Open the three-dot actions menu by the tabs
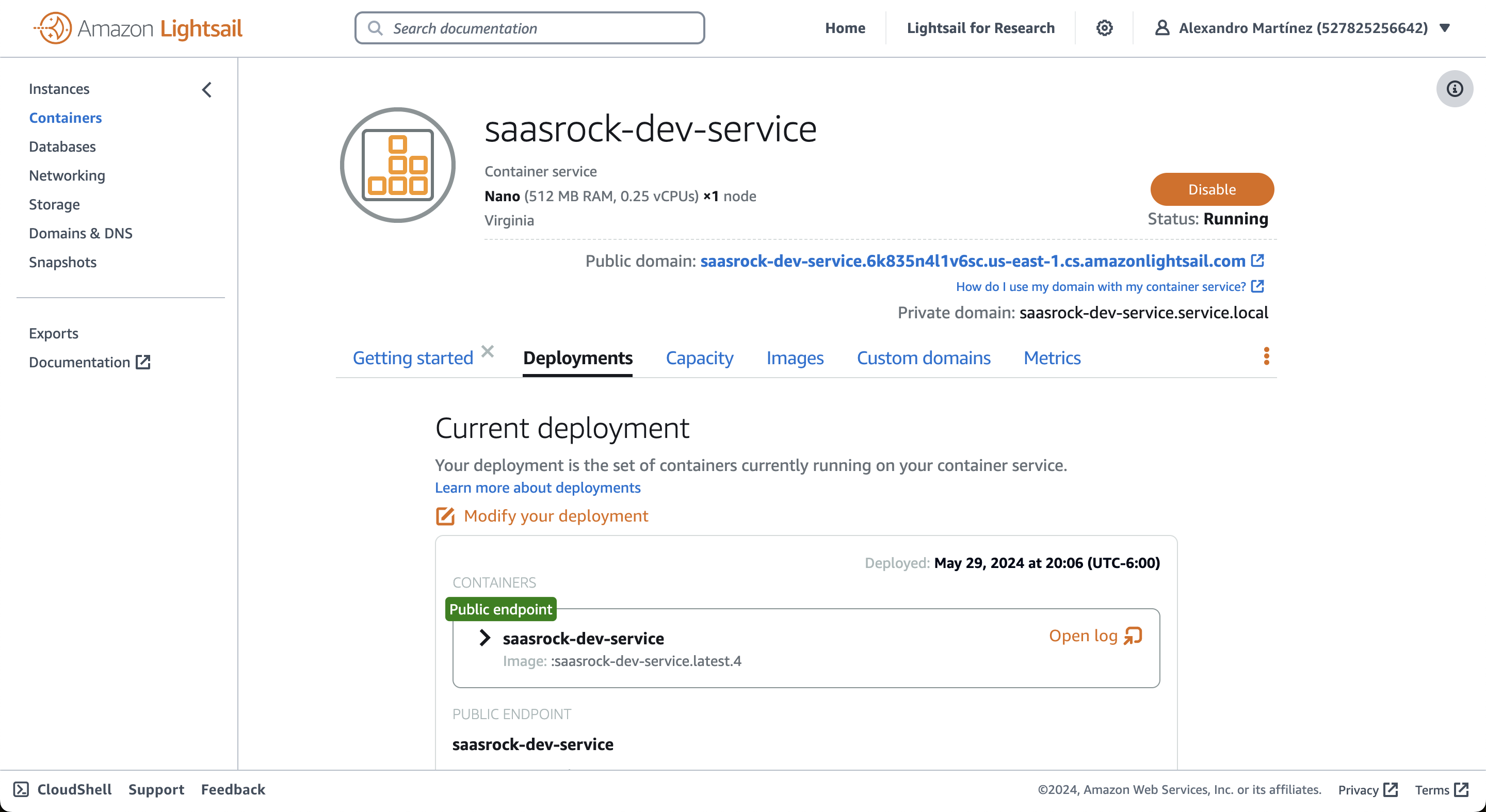This screenshot has width=1486, height=812. 1266,356
